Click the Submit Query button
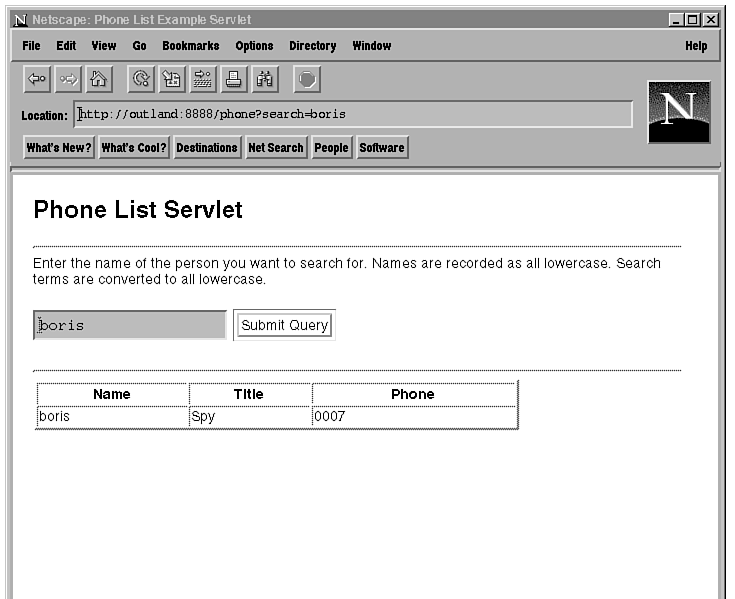 click(x=285, y=325)
